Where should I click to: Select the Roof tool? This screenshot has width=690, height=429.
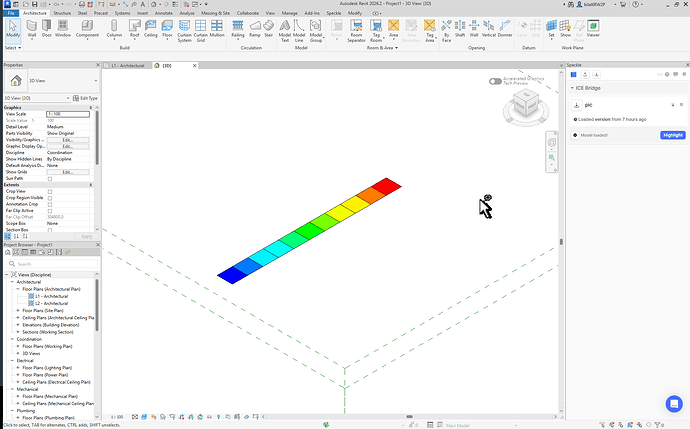[x=134, y=29]
